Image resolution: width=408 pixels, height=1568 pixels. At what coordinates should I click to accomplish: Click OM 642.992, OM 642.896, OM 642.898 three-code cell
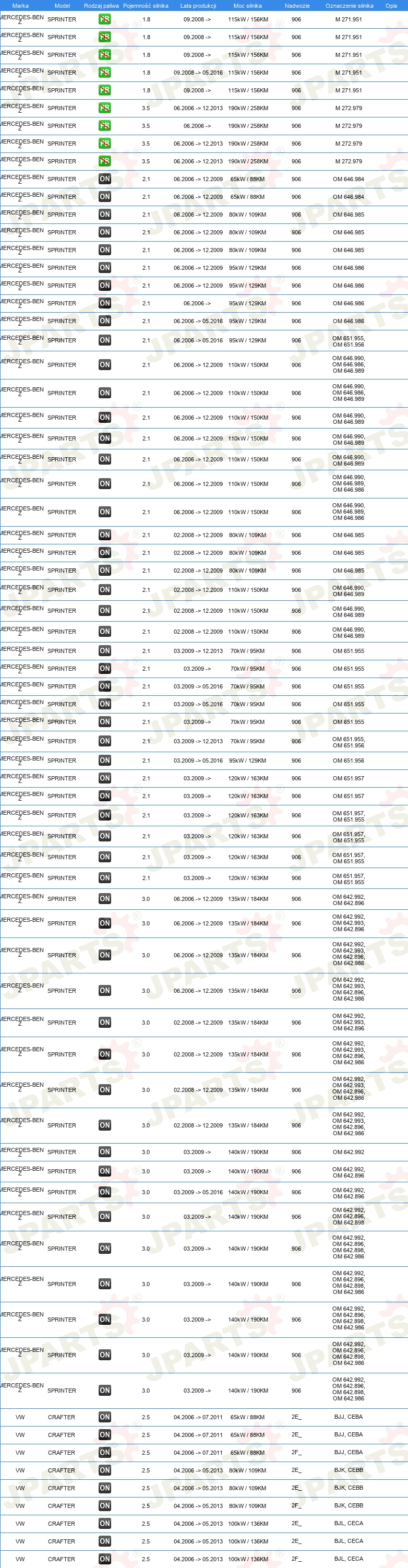(x=349, y=1216)
